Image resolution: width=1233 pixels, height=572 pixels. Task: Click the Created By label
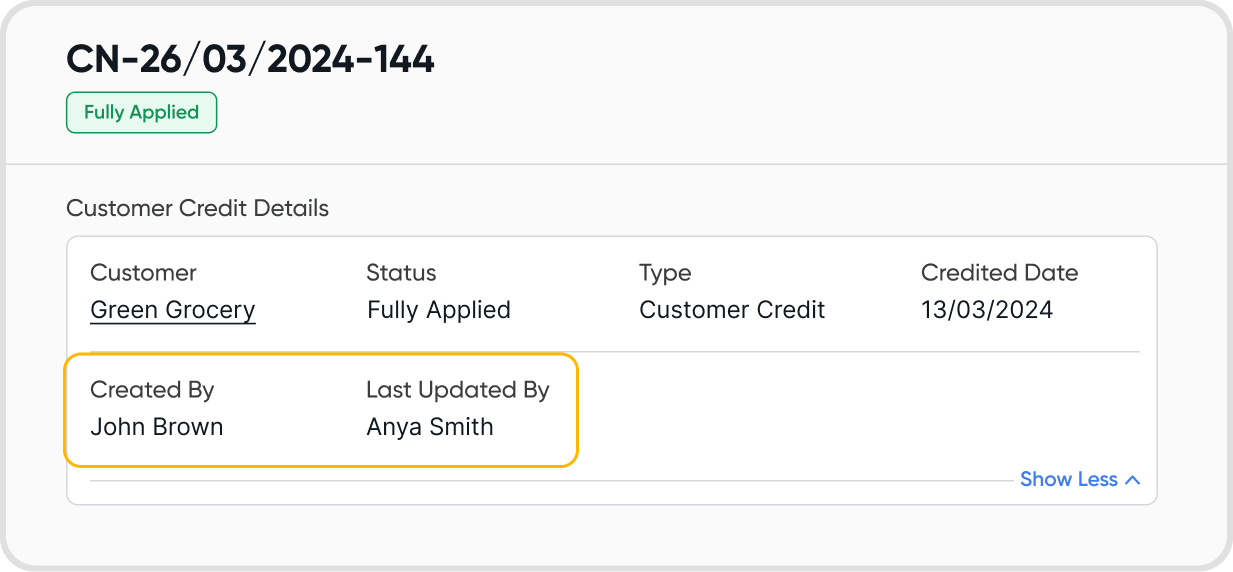coord(152,390)
